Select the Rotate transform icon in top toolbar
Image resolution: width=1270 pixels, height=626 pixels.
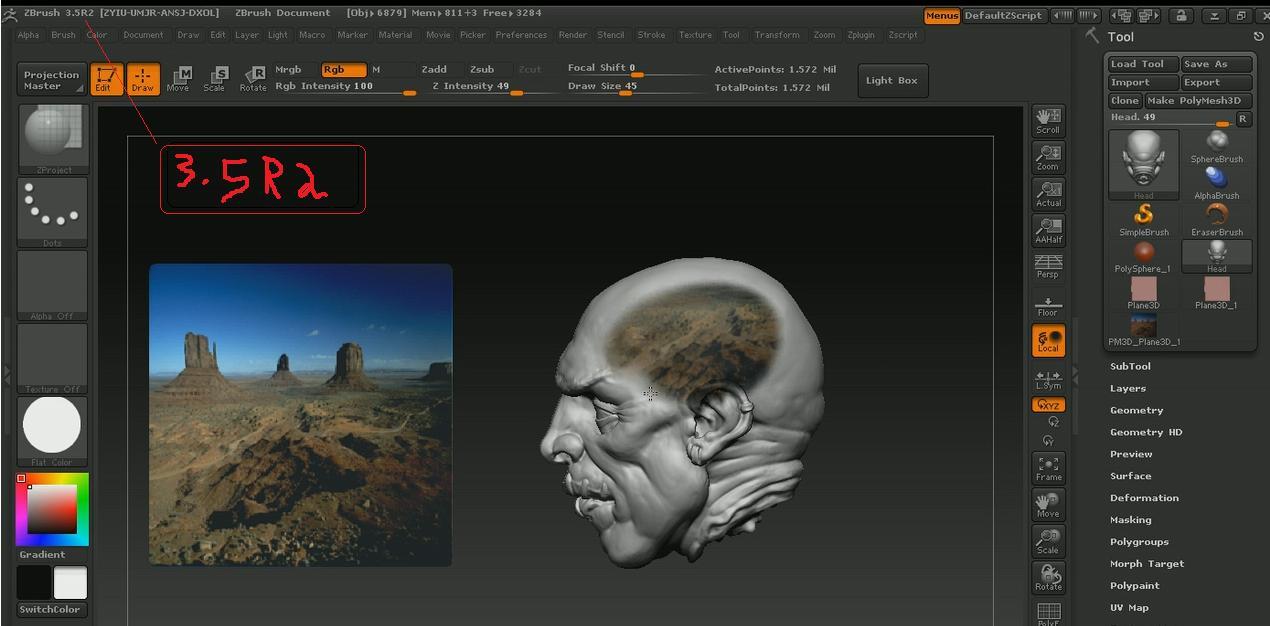[x=253, y=79]
